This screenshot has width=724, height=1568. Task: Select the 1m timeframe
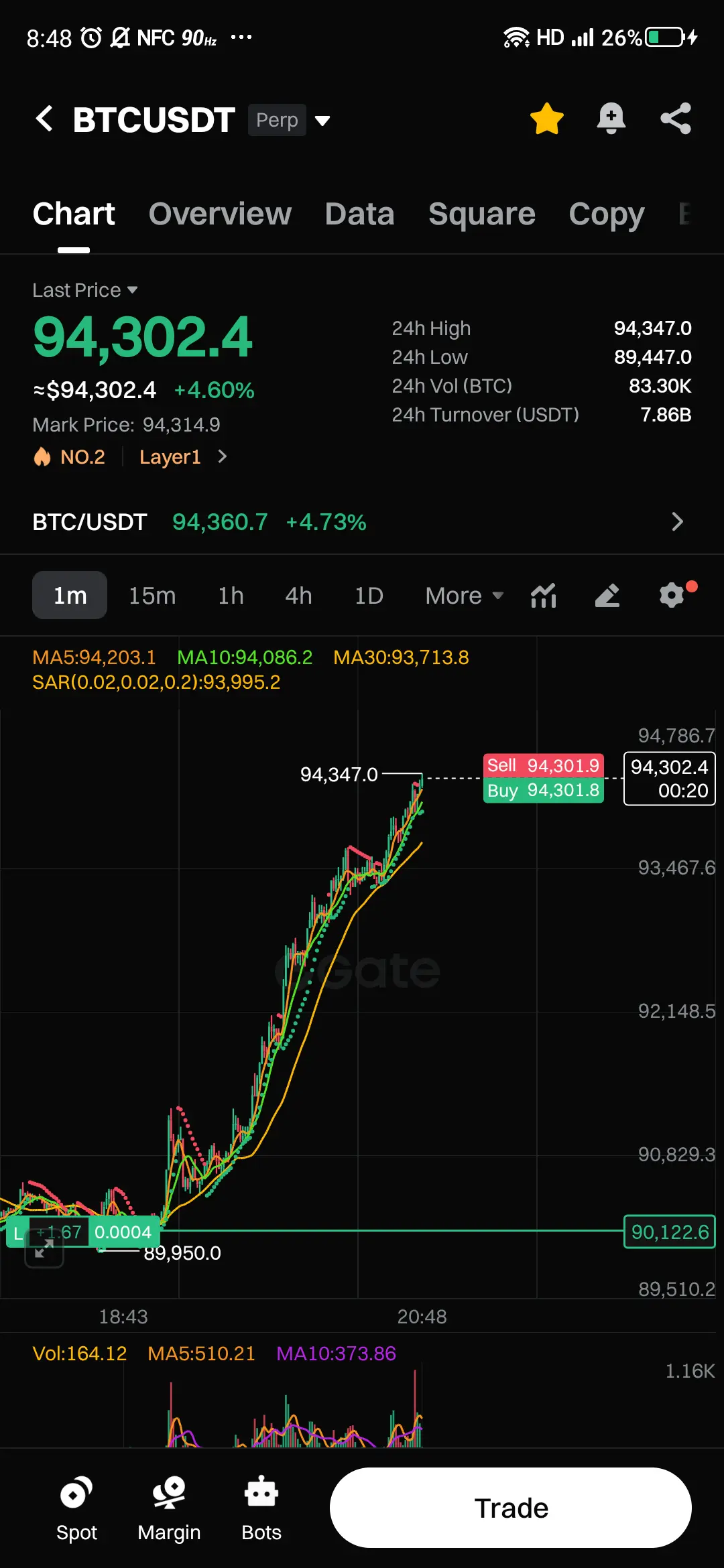[x=70, y=595]
